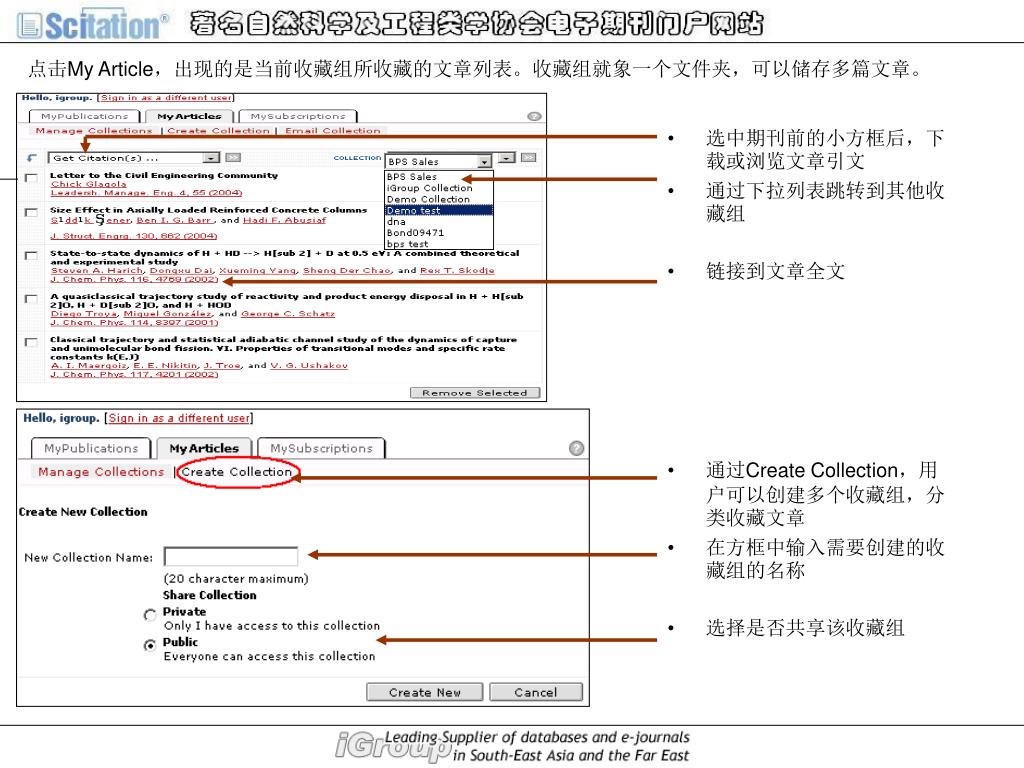Open Manage Collections link in lower panel
The image size is (1024, 768).
pyautogui.click(x=101, y=472)
